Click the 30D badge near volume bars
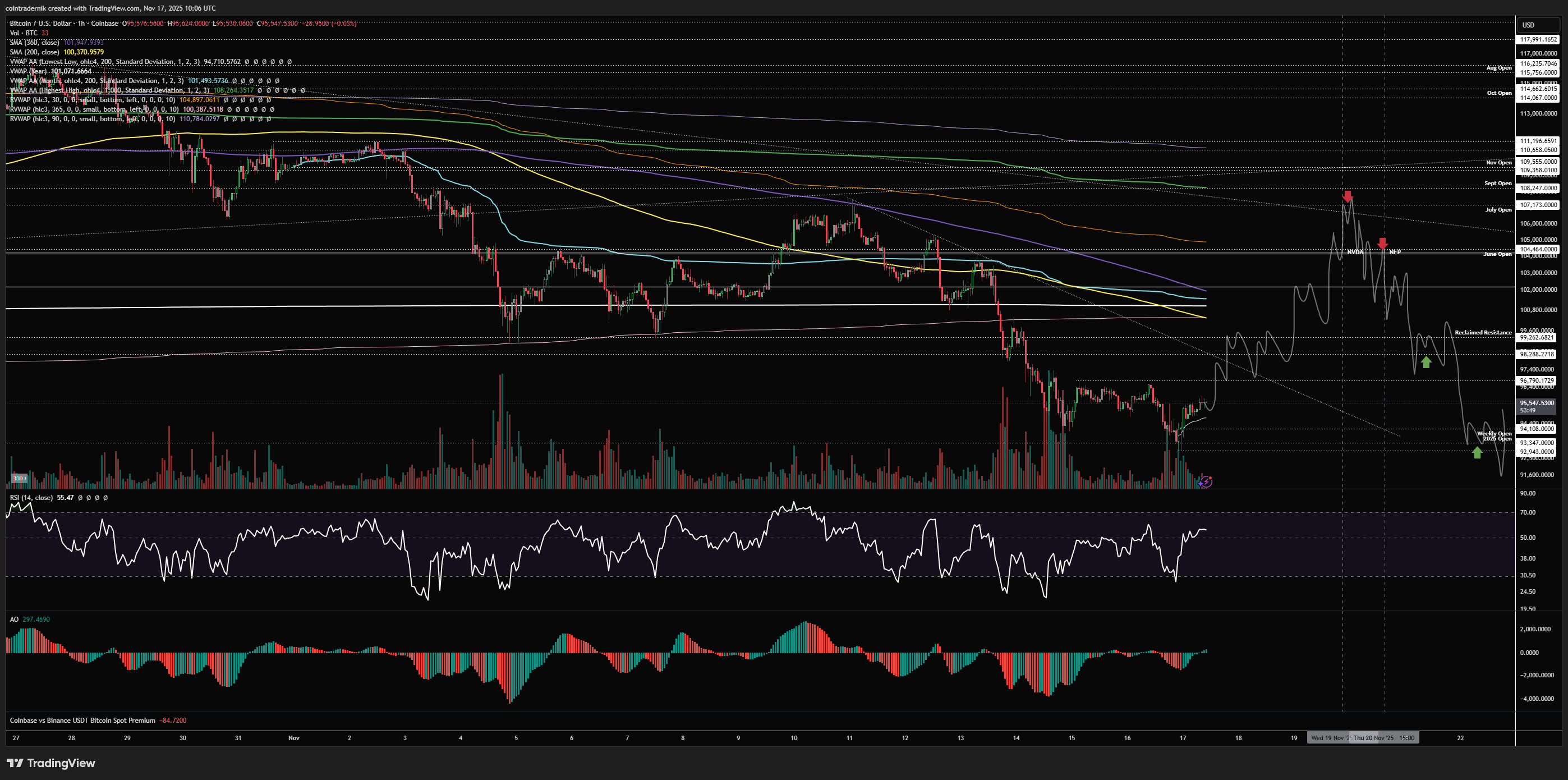 coord(20,478)
